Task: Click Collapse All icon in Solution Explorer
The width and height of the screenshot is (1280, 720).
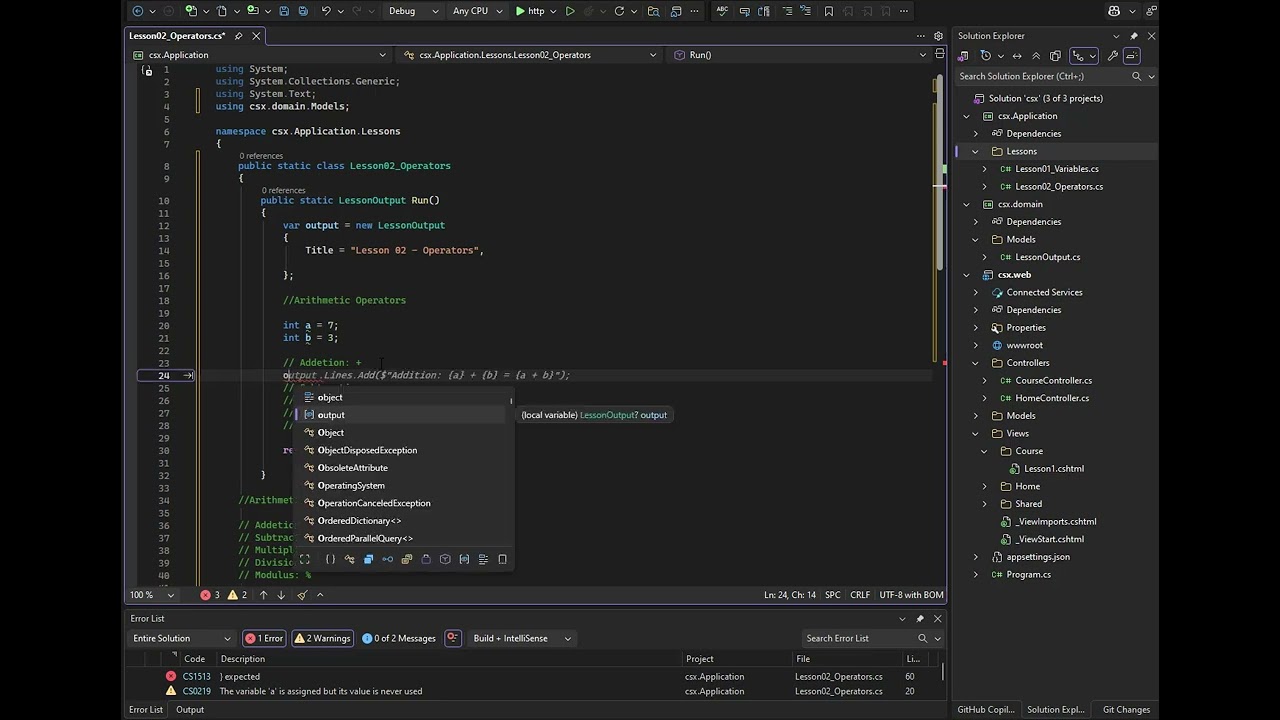Action: click(1036, 56)
